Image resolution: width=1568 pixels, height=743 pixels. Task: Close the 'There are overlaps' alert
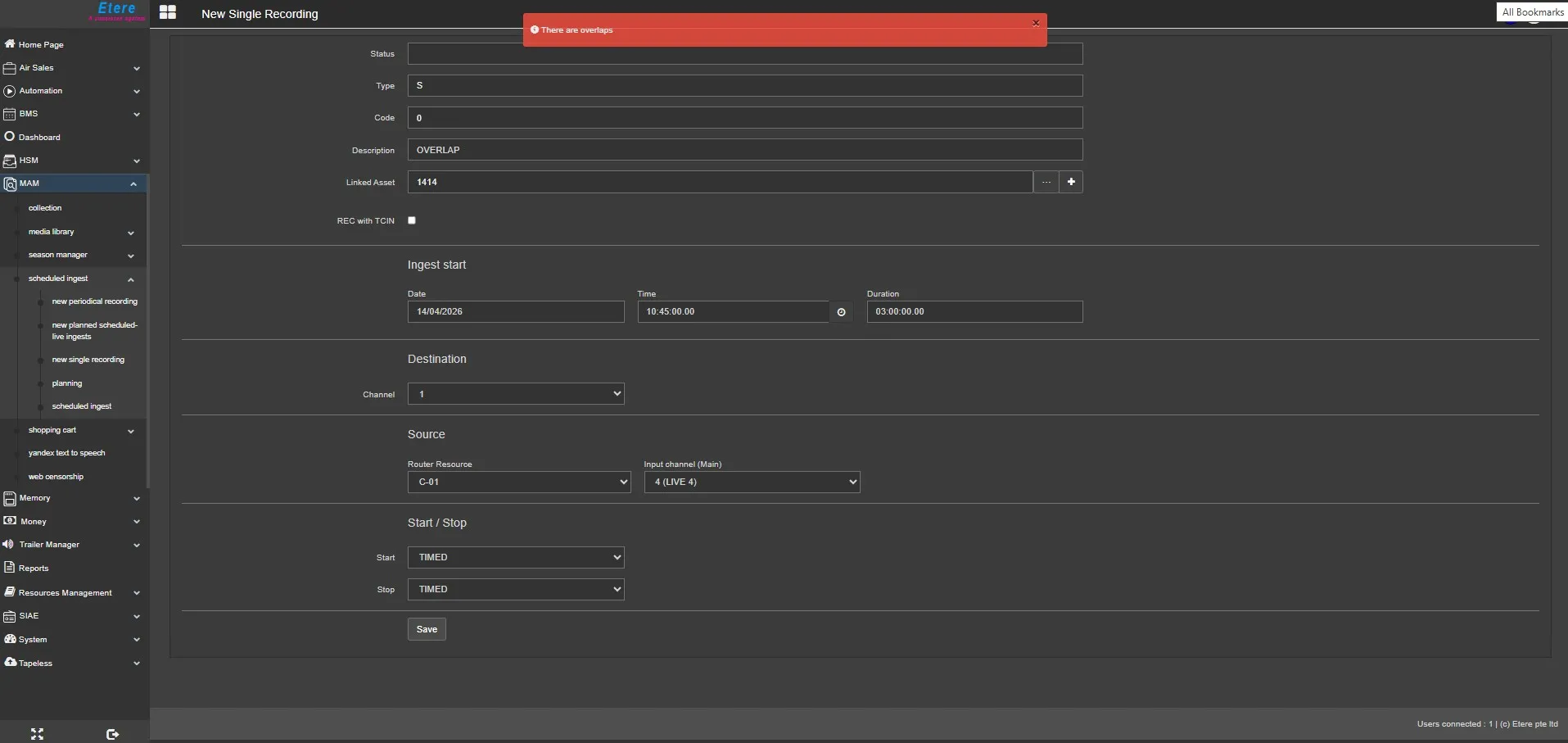pos(1036,23)
